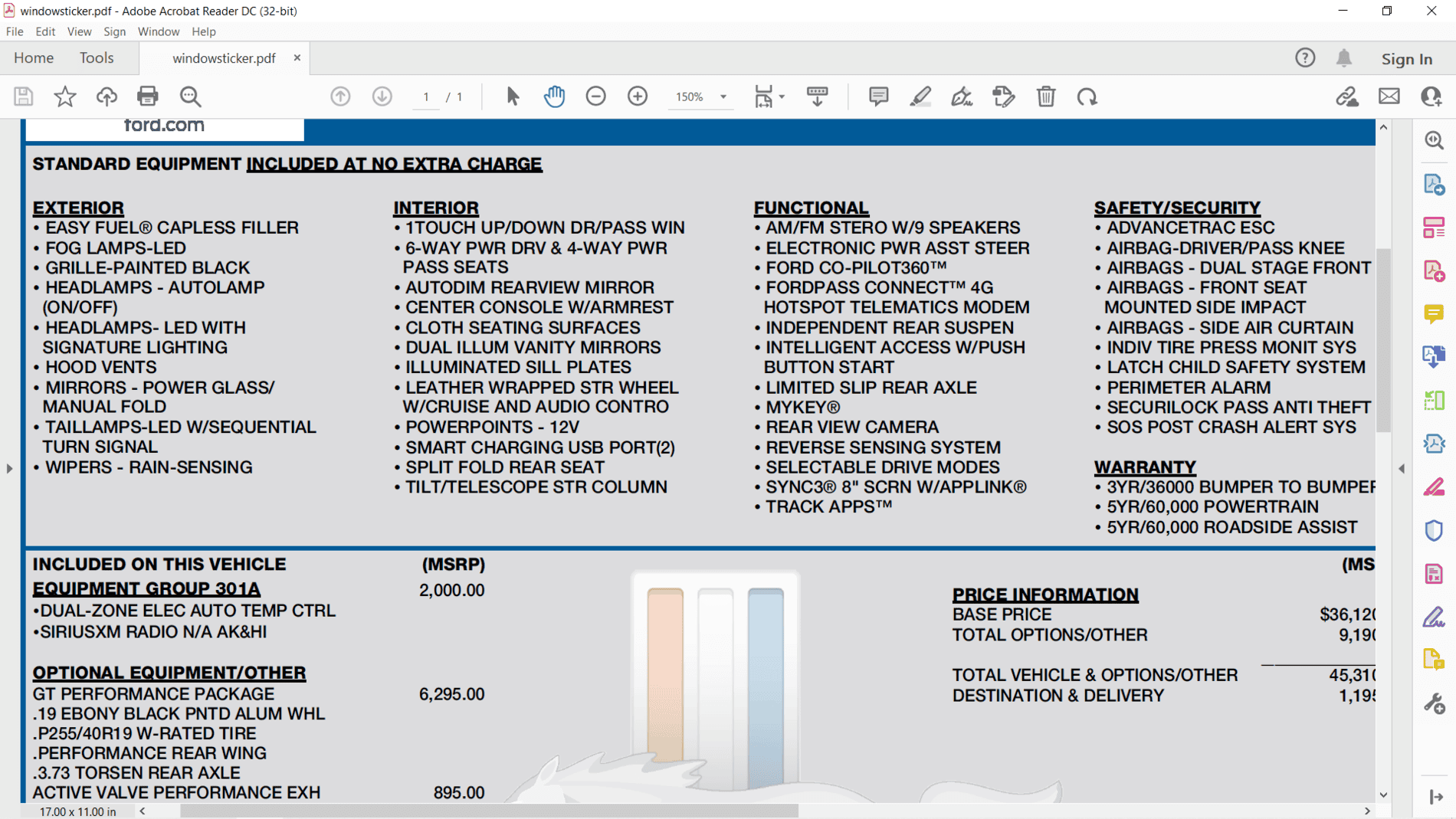Open the 150% zoom level dropdown
Image resolution: width=1456 pixels, height=819 pixels.
click(x=723, y=97)
